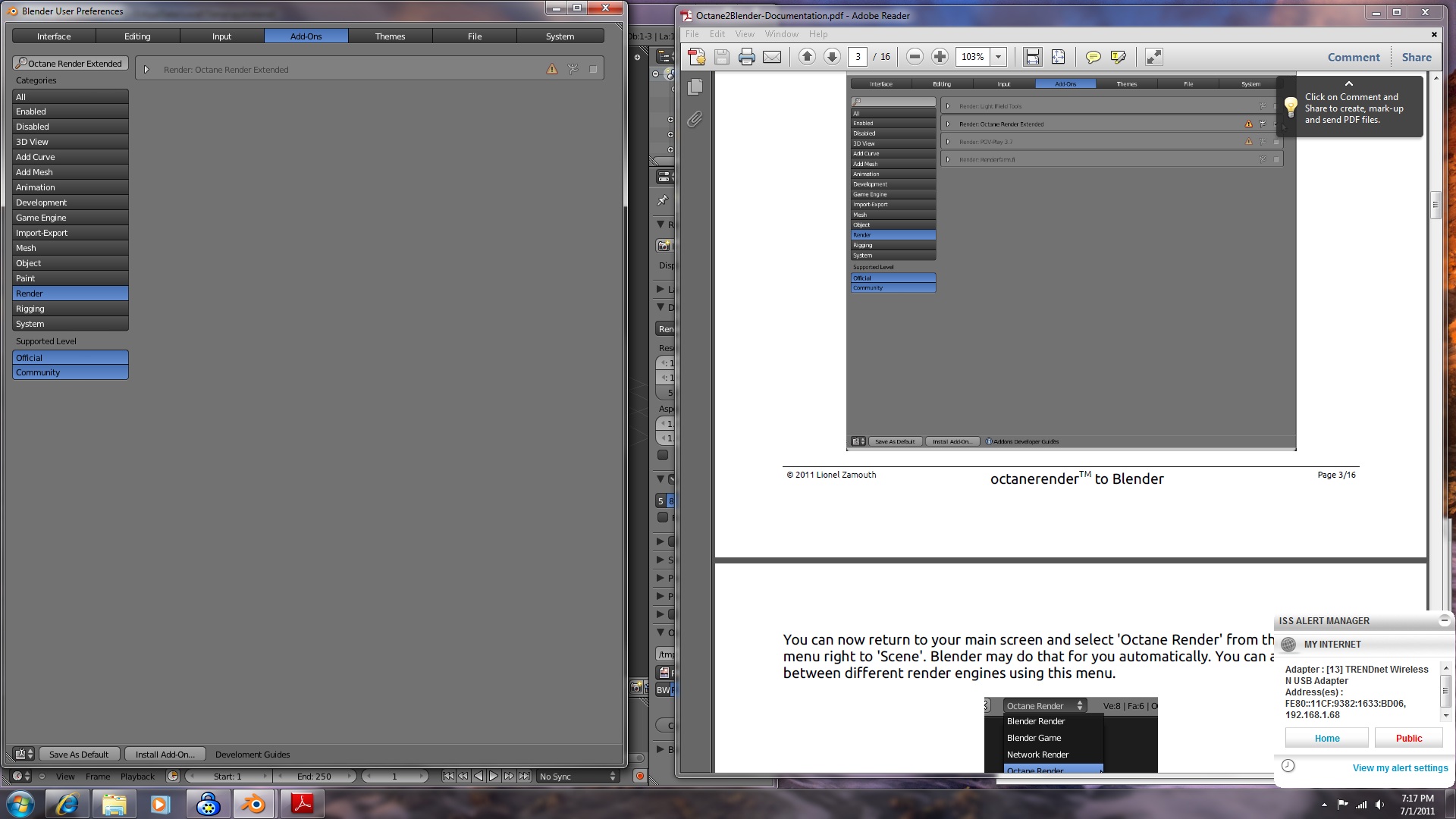
Task: Open the Window menu in Adobe Reader
Action: click(x=781, y=34)
